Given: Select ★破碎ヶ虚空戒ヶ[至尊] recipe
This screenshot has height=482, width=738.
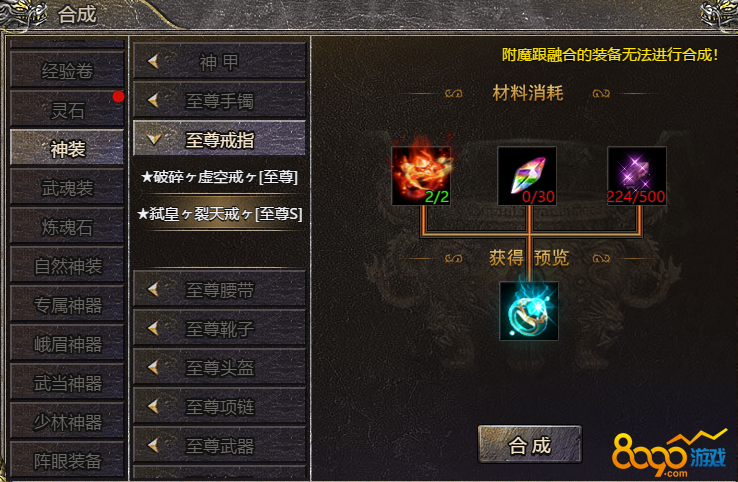Looking at the screenshot, I should [219, 177].
